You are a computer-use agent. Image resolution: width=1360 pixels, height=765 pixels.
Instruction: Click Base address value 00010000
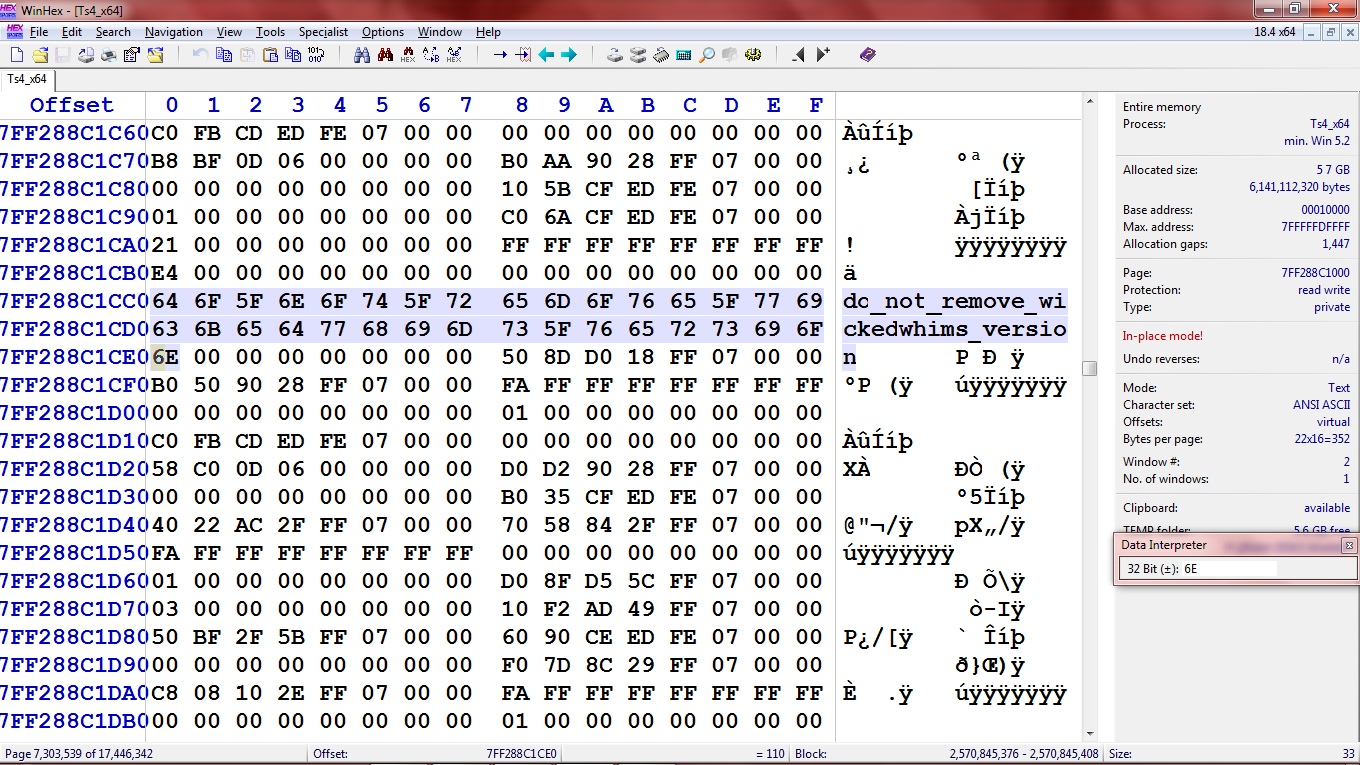pos(1325,210)
